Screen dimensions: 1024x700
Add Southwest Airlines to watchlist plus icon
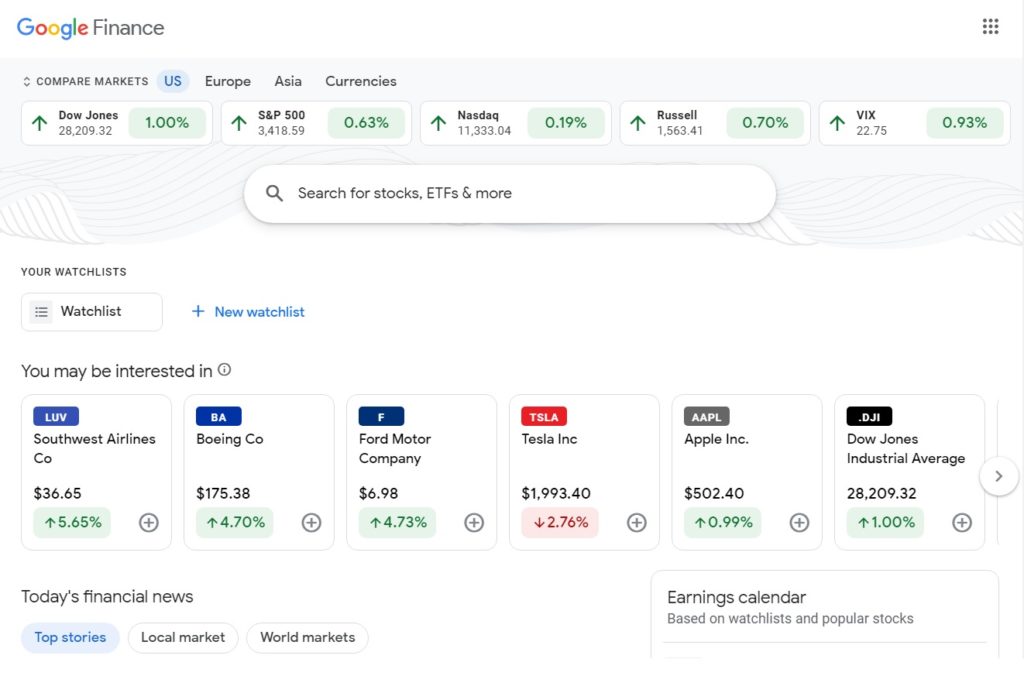coord(149,522)
